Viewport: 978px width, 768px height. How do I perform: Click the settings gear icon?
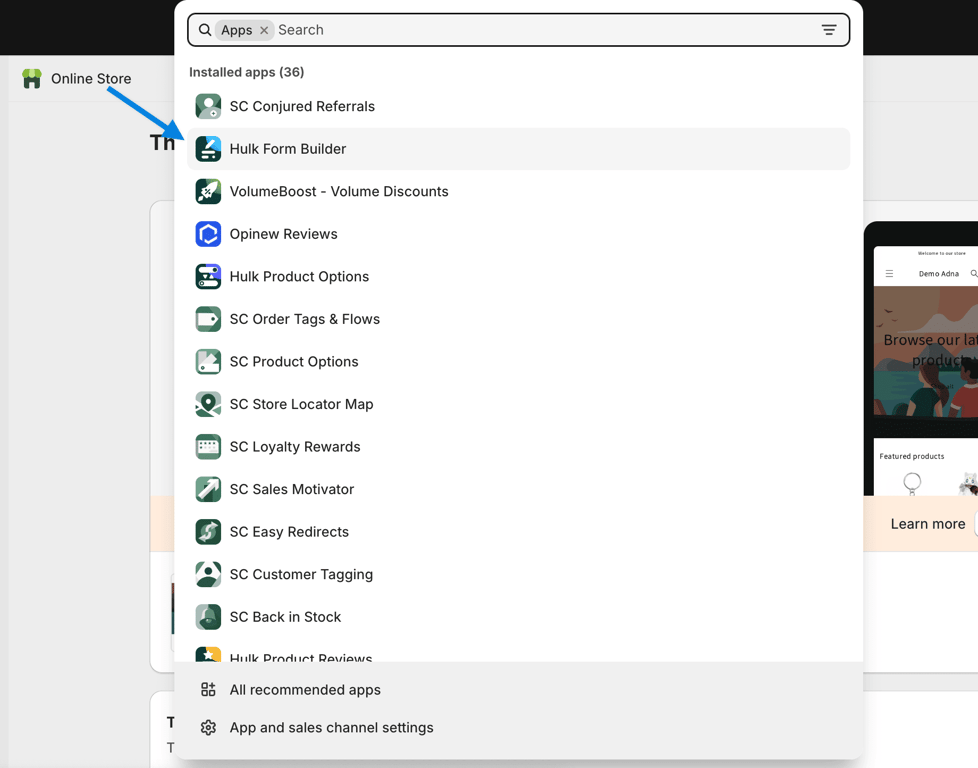click(x=208, y=727)
